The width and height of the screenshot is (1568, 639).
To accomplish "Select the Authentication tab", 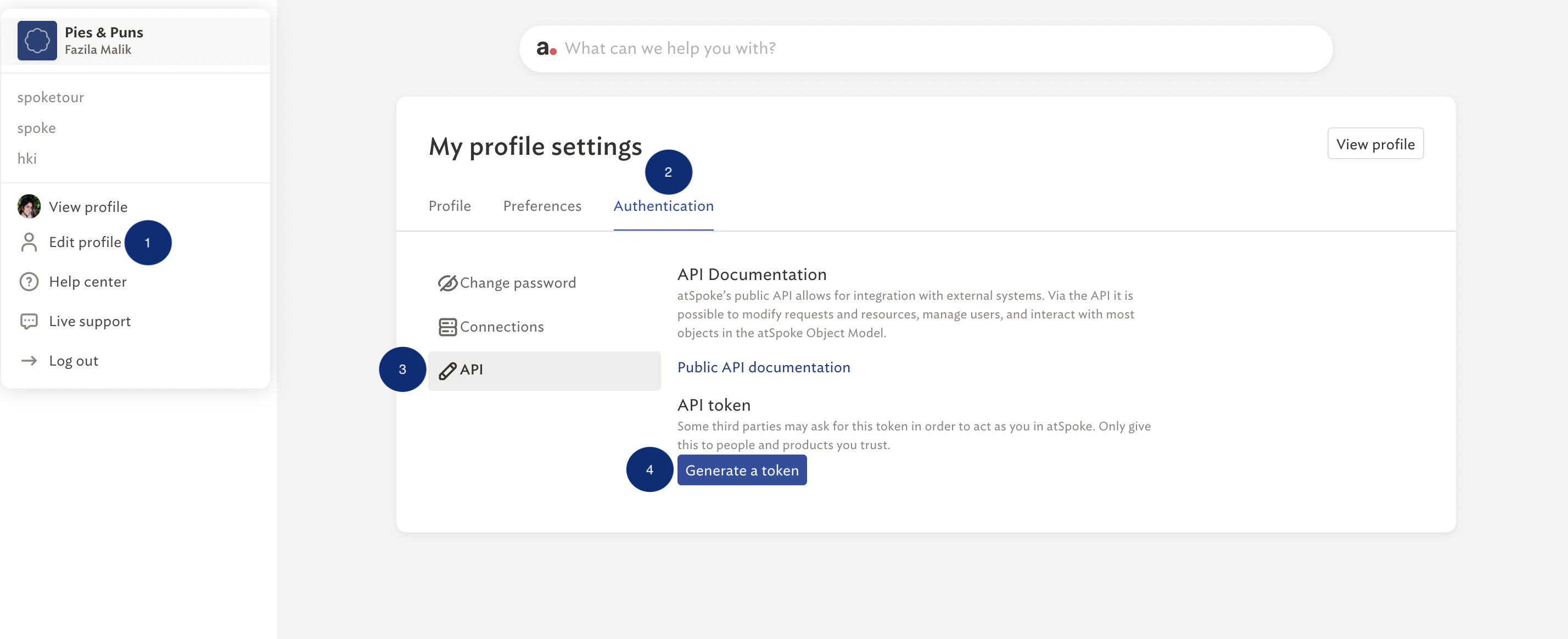I will [x=663, y=206].
